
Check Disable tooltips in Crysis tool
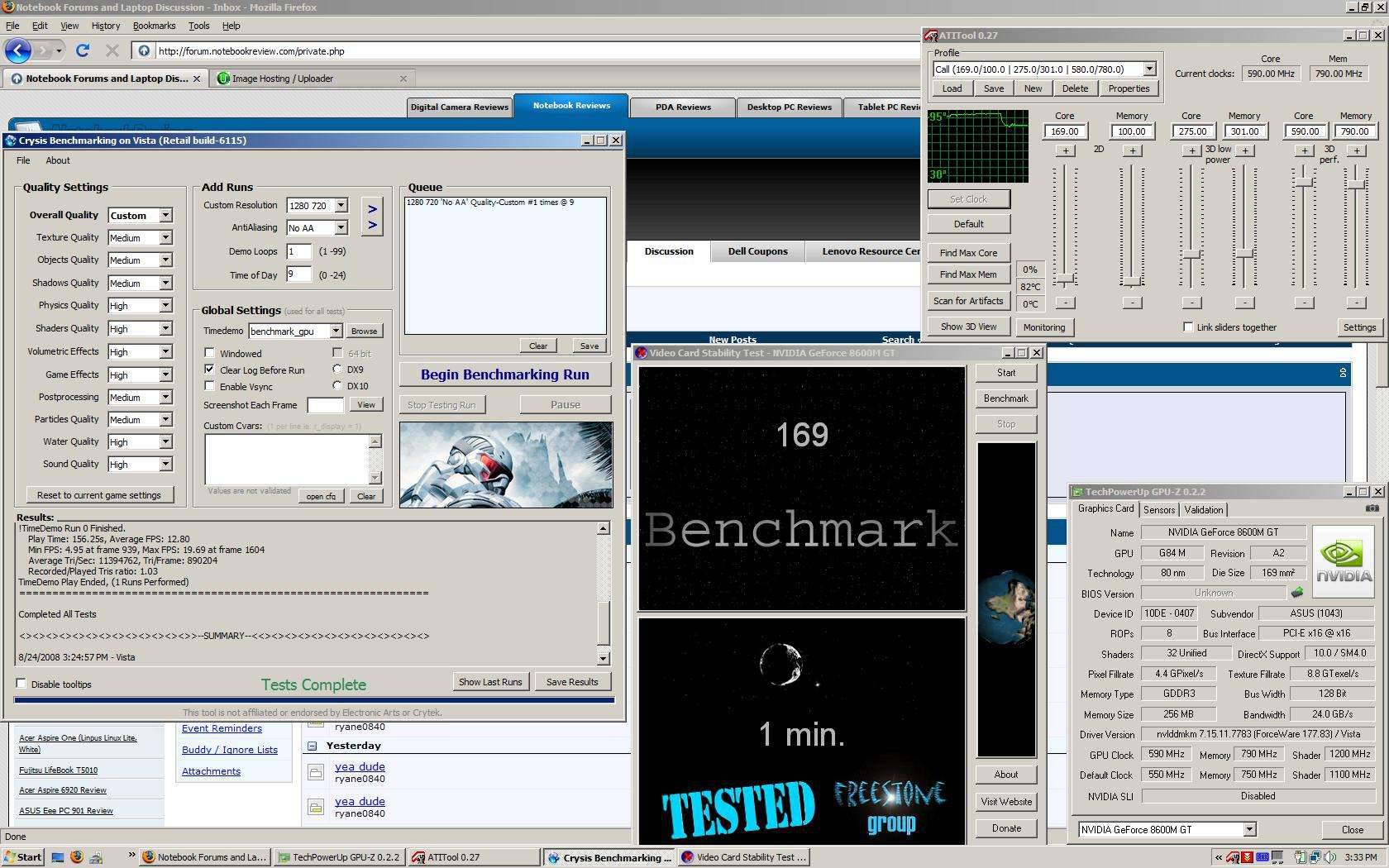click(x=21, y=684)
